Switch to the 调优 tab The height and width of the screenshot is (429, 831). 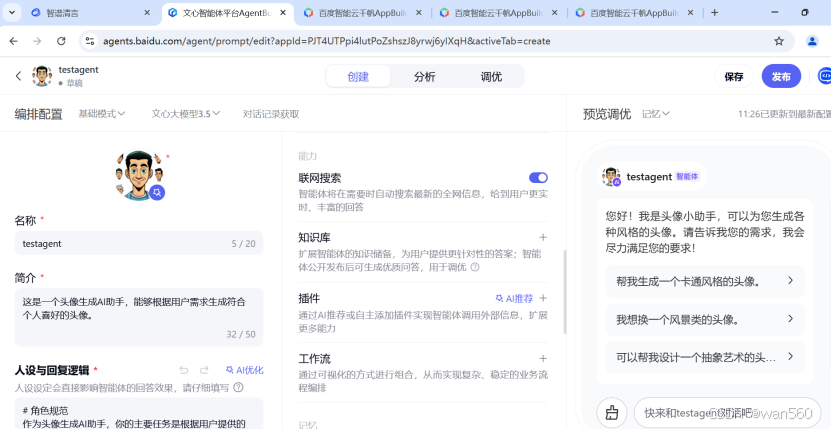(491, 76)
